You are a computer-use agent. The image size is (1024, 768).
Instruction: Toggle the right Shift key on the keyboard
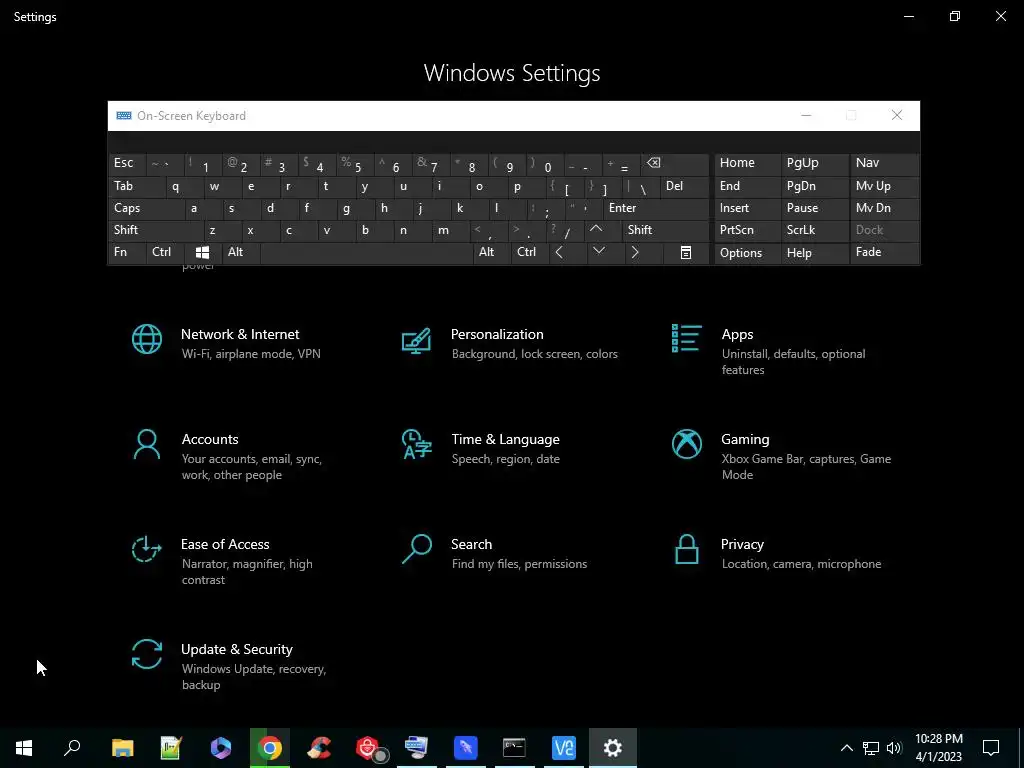coord(665,230)
